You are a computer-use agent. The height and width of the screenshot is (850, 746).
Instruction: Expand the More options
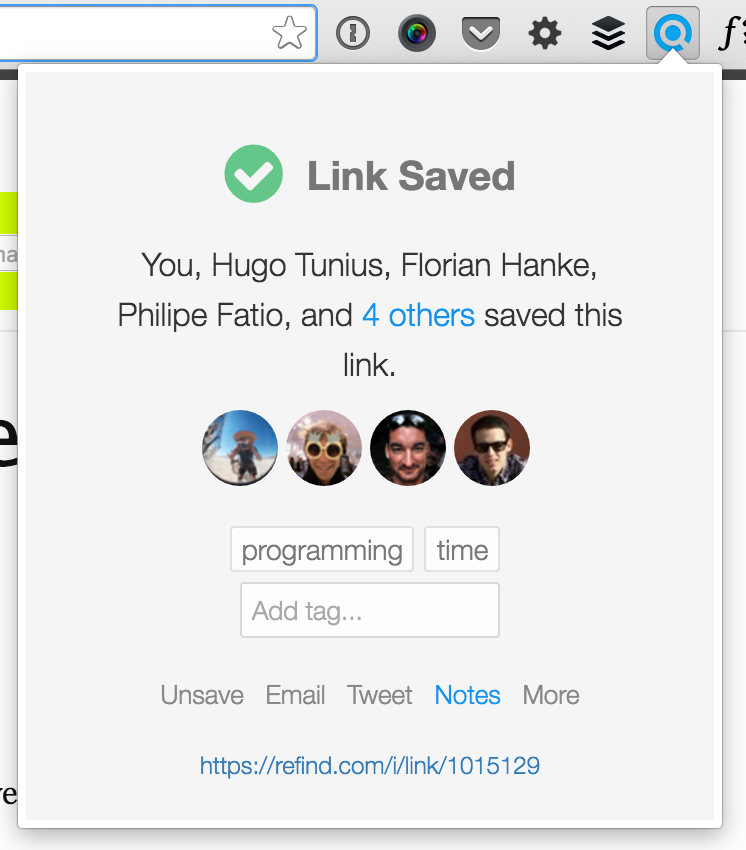click(x=551, y=695)
